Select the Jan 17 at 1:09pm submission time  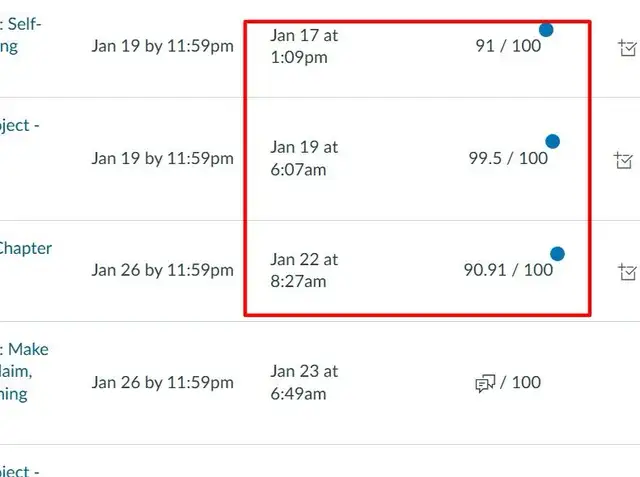pyautogui.click(x=304, y=46)
